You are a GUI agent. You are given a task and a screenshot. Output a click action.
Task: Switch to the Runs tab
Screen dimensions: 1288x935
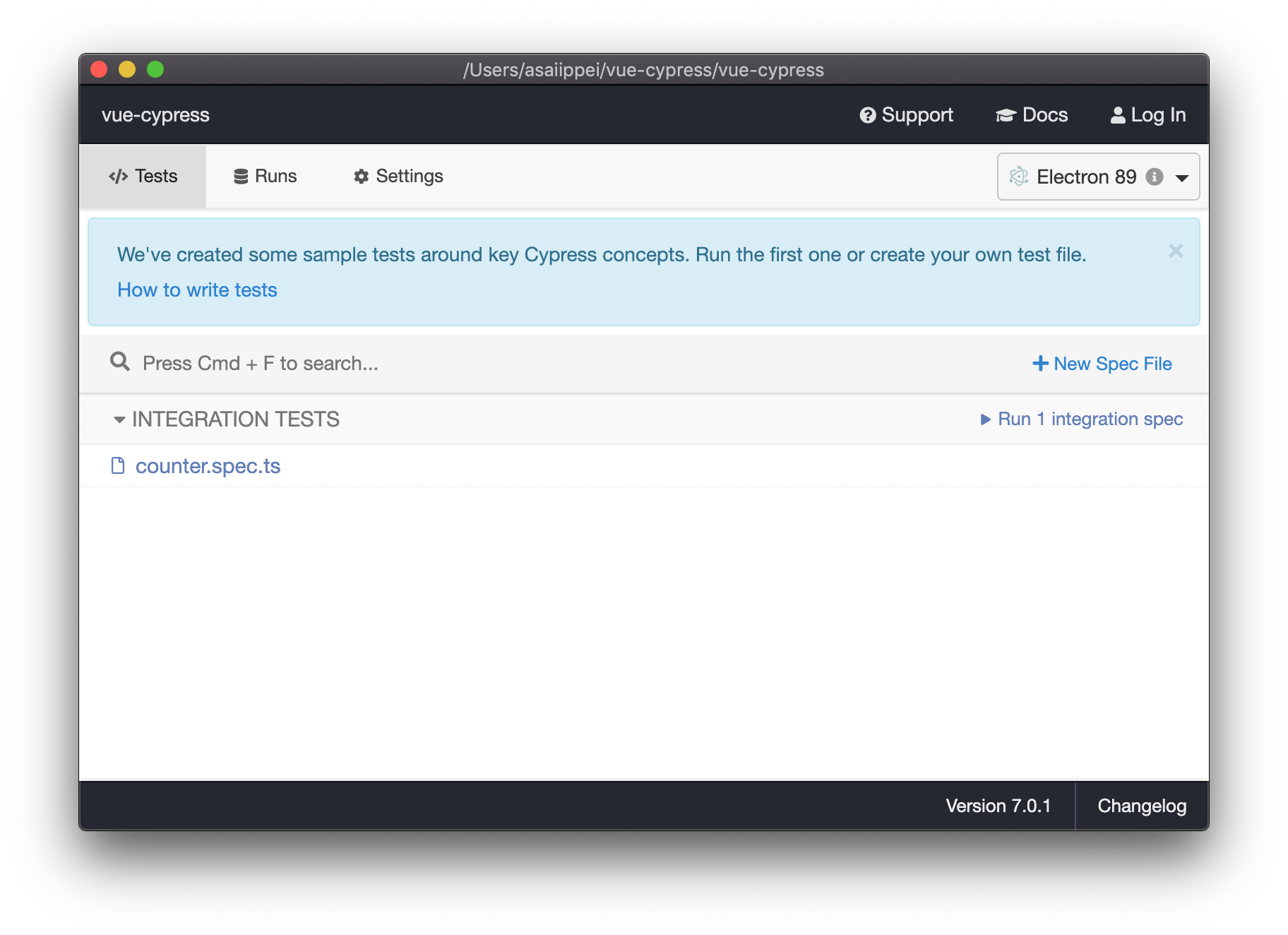coord(266,177)
